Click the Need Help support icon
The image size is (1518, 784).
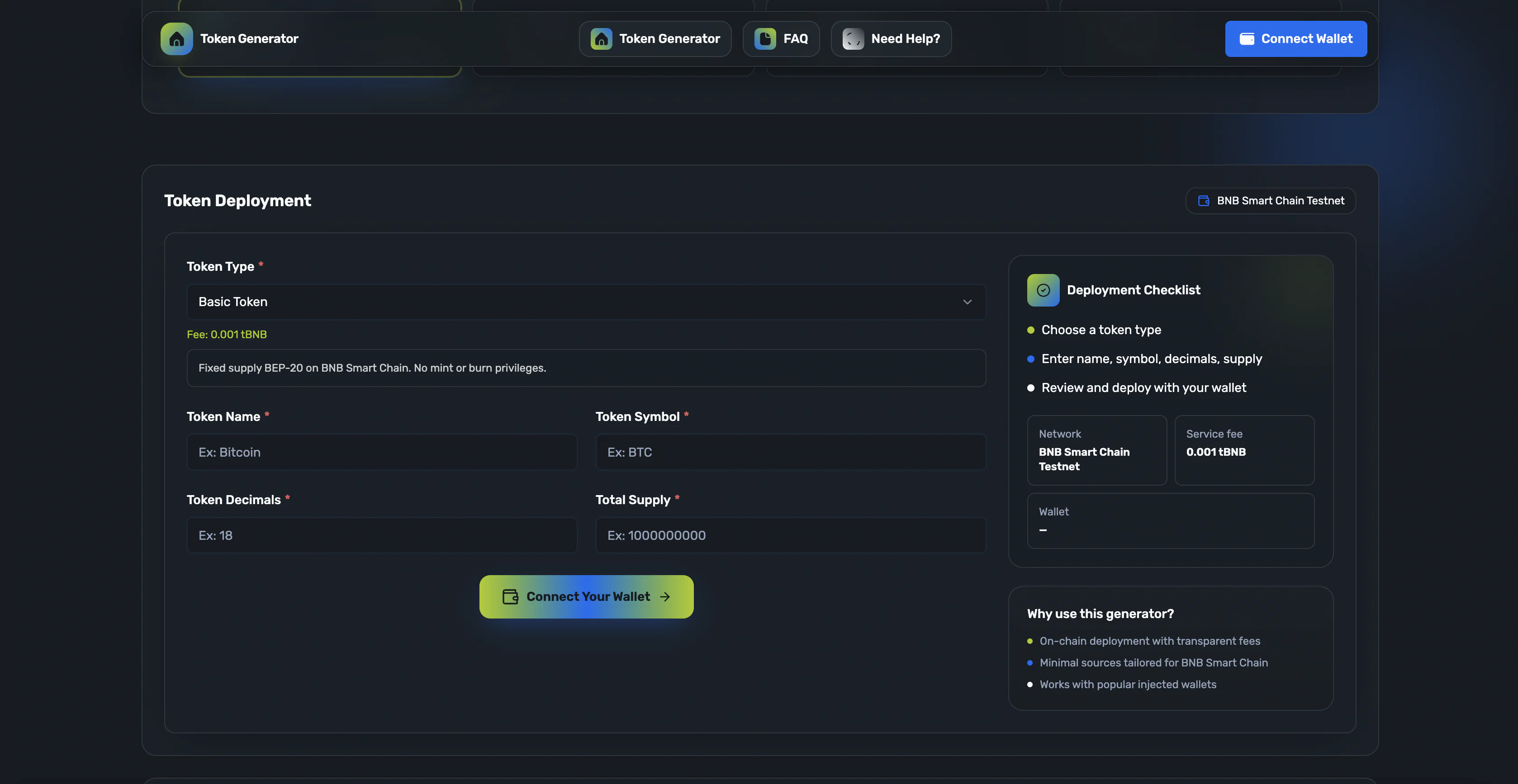coord(853,39)
